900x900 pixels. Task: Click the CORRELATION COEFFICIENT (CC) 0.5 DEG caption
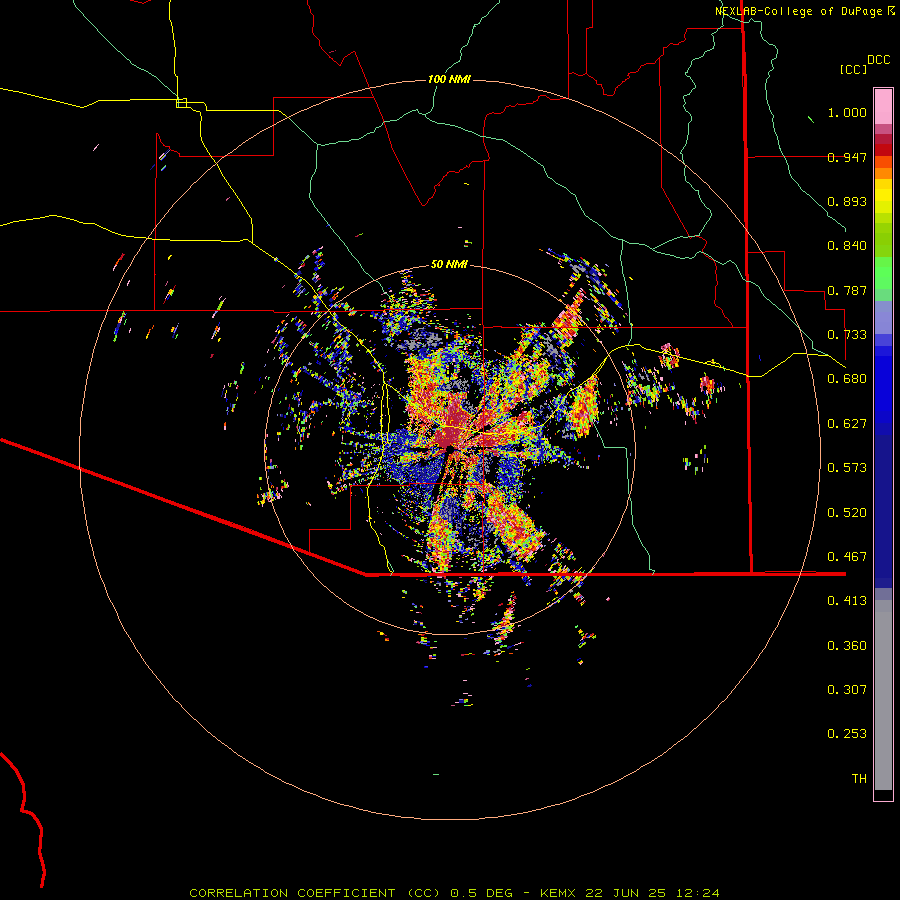[351, 893]
